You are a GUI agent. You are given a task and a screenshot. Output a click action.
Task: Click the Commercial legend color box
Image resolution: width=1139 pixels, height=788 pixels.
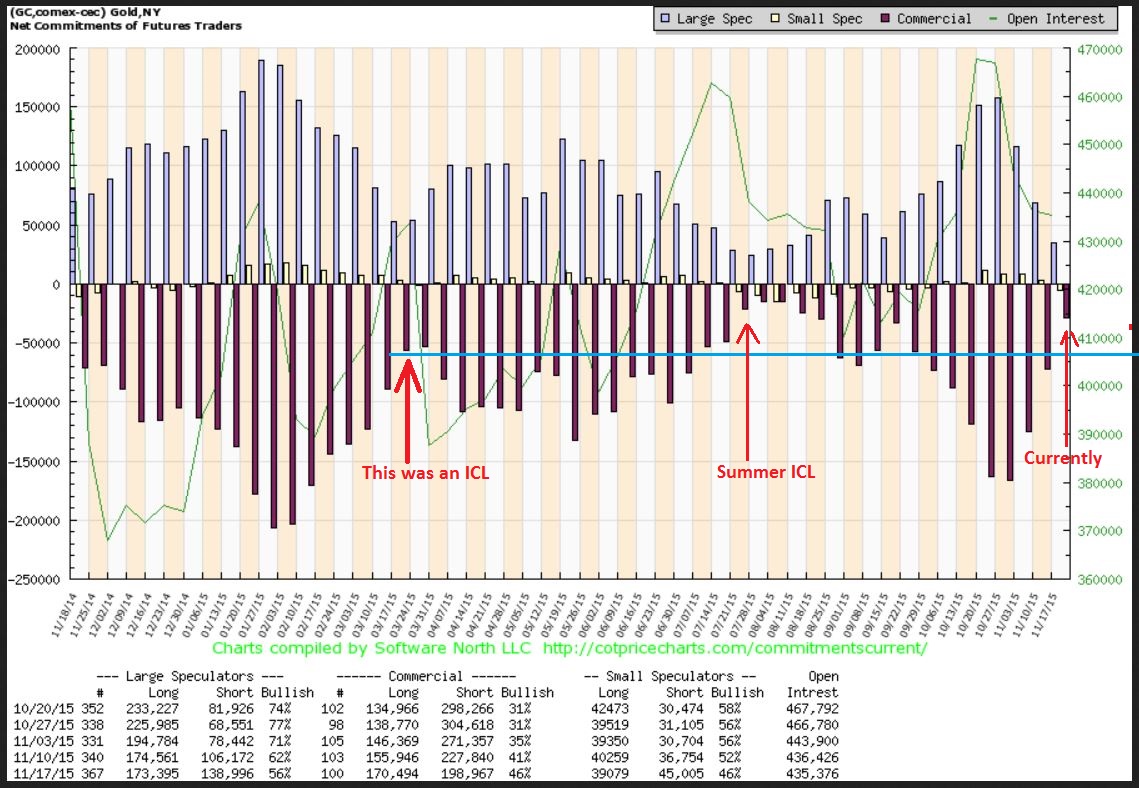[x=884, y=18]
